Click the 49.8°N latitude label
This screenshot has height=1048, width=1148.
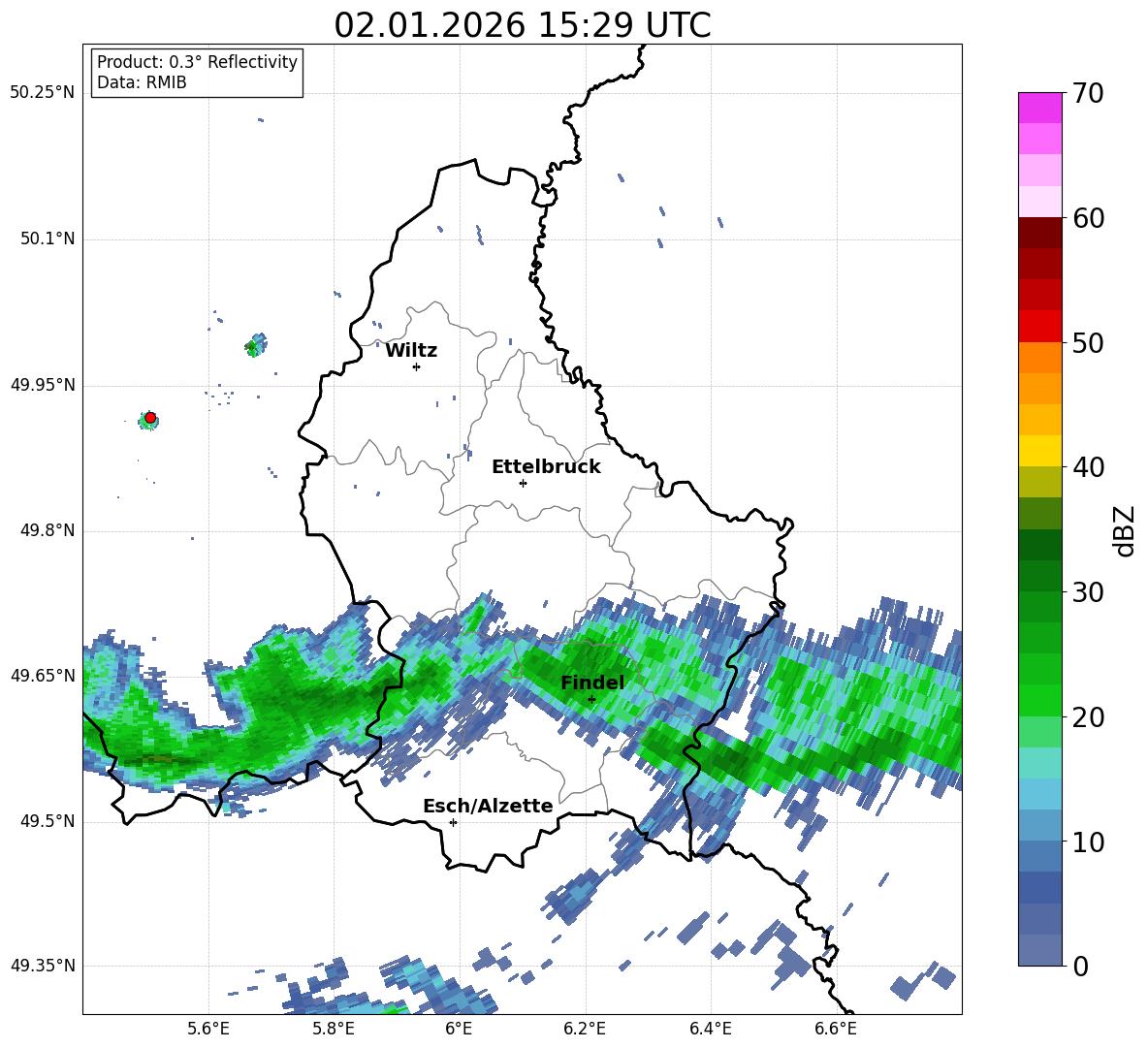pos(48,530)
